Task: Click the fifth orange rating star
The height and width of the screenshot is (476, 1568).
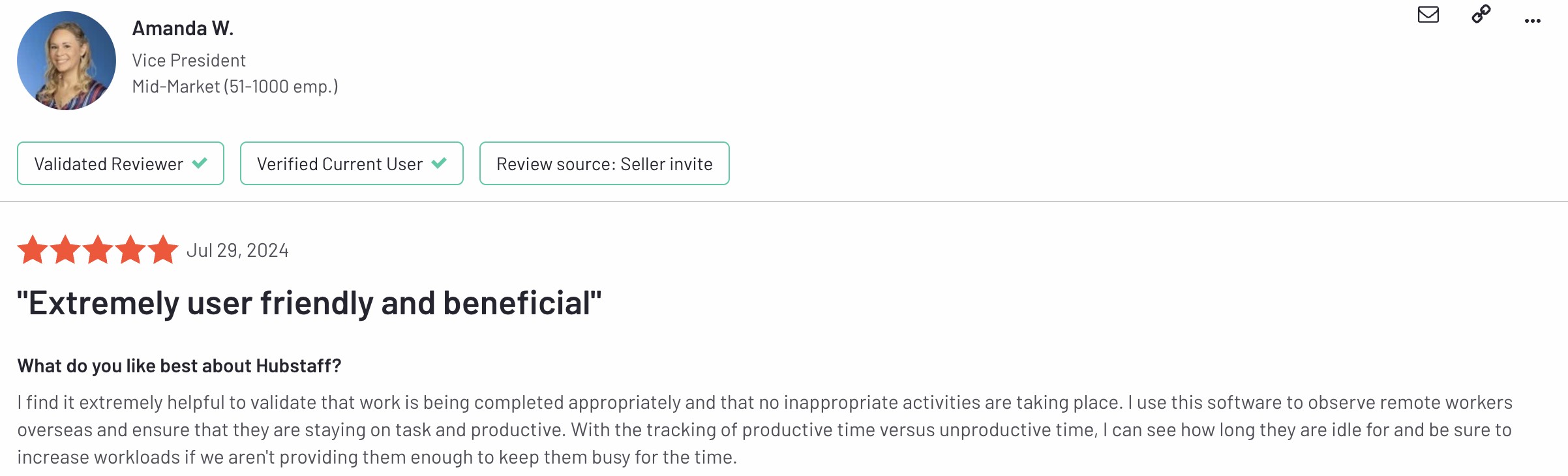Action: point(163,250)
